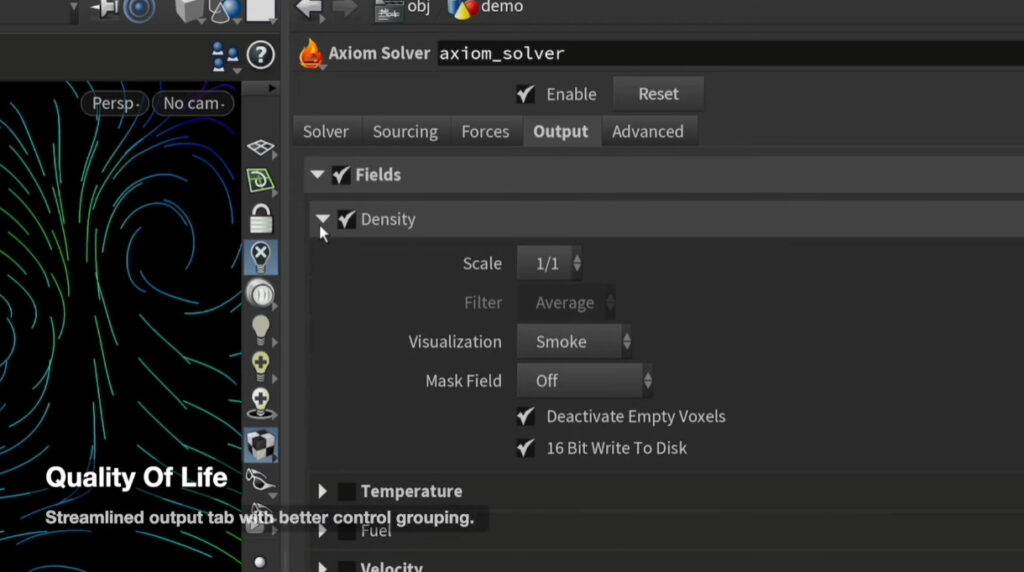
Task: Click the help question mark icon
Action: coord(260,54)
